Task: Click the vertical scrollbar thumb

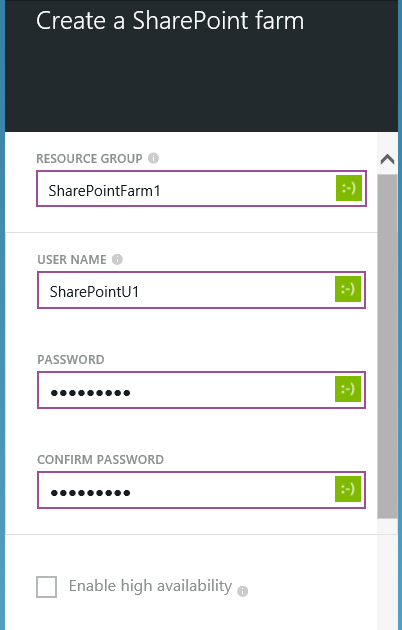Action: pyautogui.click(x=388, y=346)
